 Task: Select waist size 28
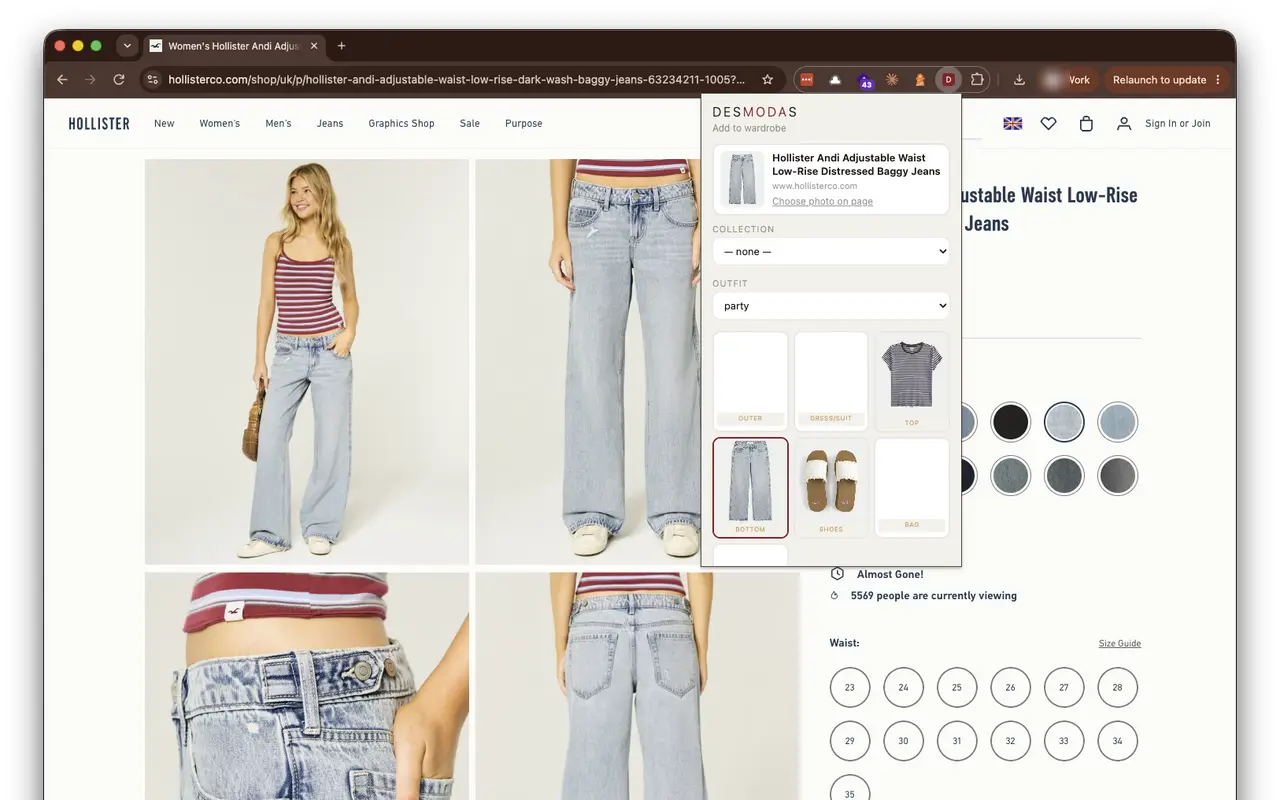point(1117,687)
